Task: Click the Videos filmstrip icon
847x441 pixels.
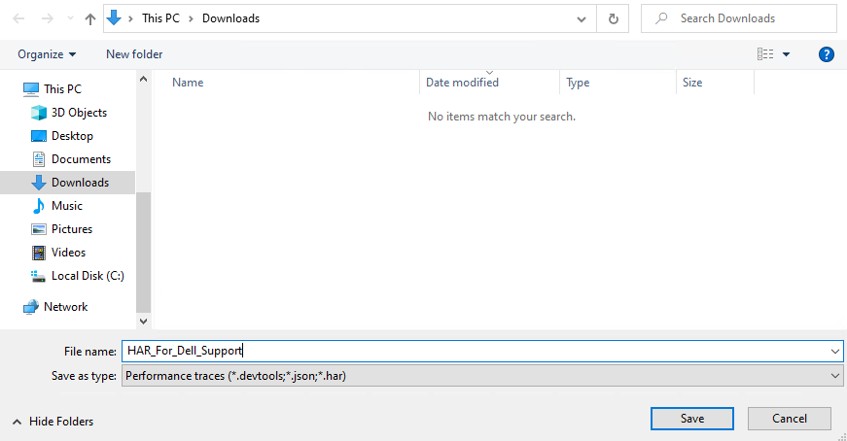Action: [38, 252]
